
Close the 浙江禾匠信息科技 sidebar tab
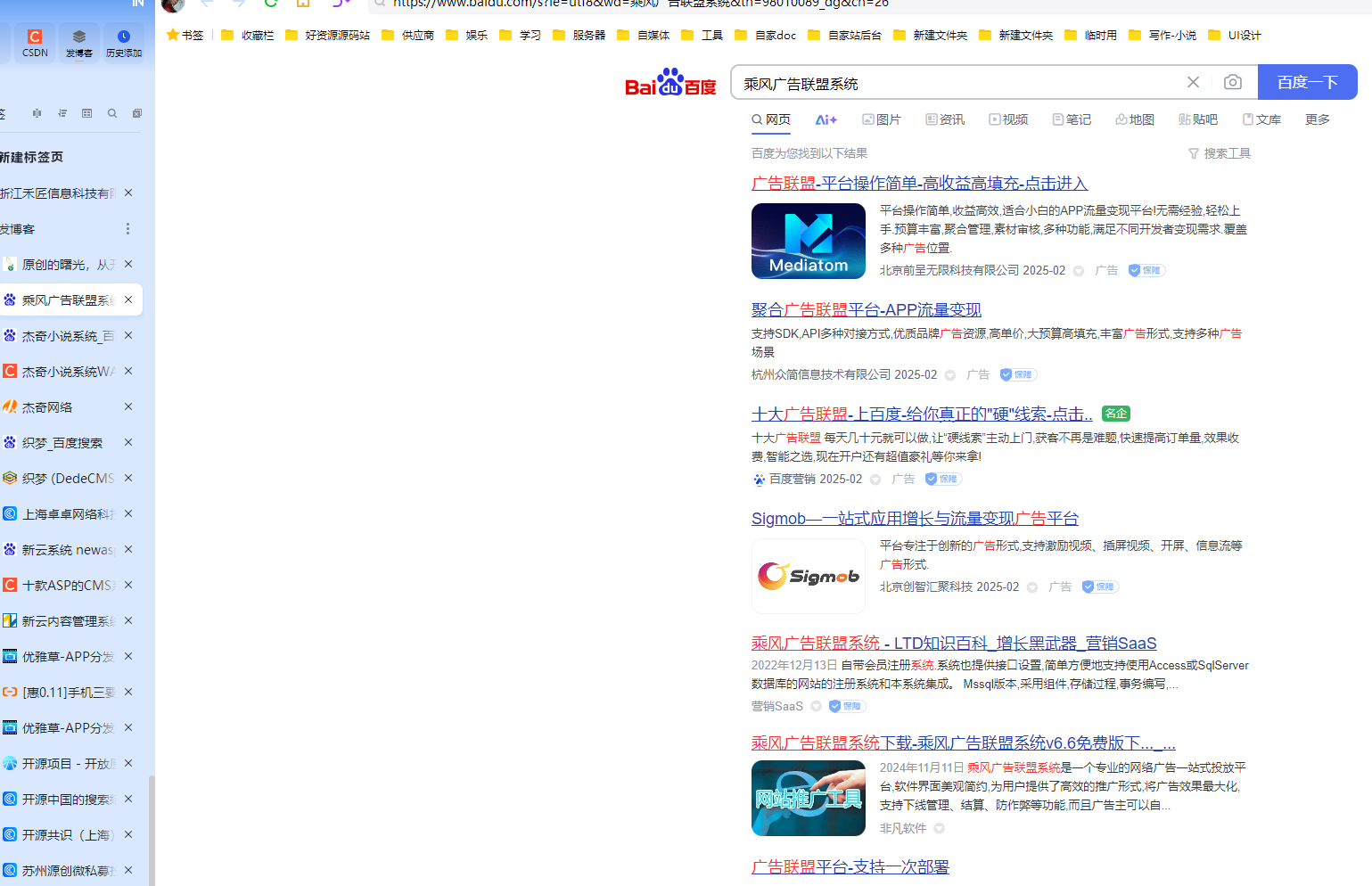[128, 193]
